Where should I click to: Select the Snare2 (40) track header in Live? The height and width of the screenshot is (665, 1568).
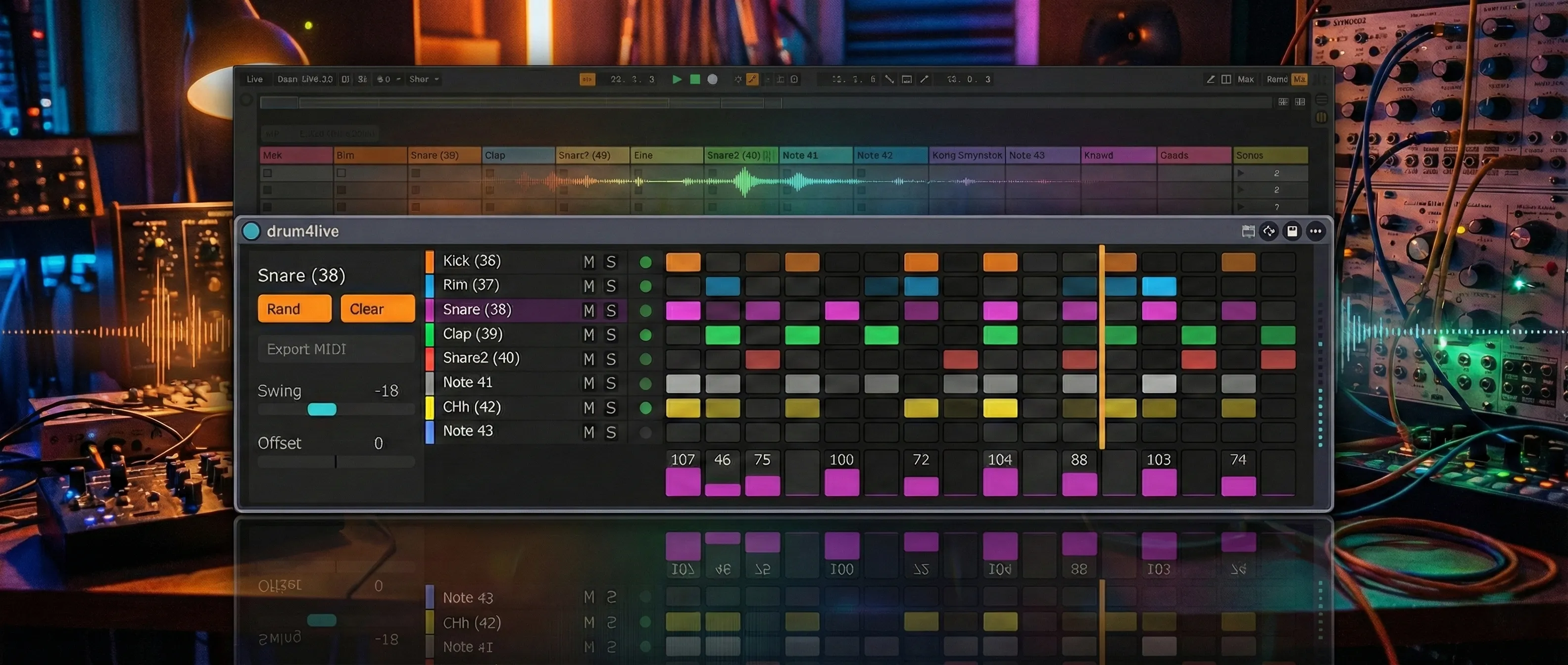point(741,155)
